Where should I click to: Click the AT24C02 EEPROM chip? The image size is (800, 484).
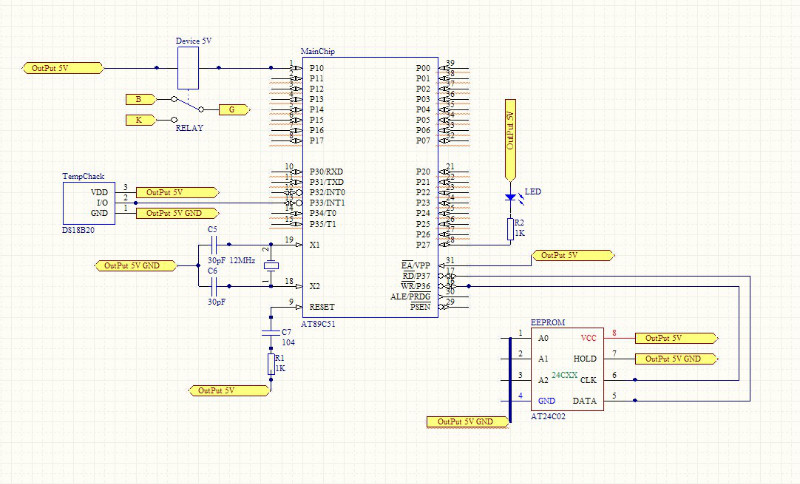coord(568,370)
